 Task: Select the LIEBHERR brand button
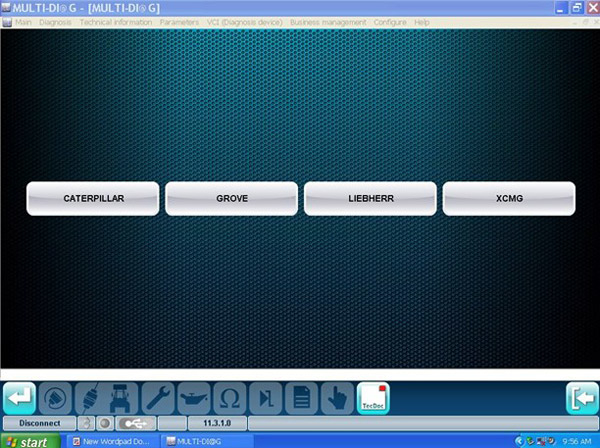370,198
